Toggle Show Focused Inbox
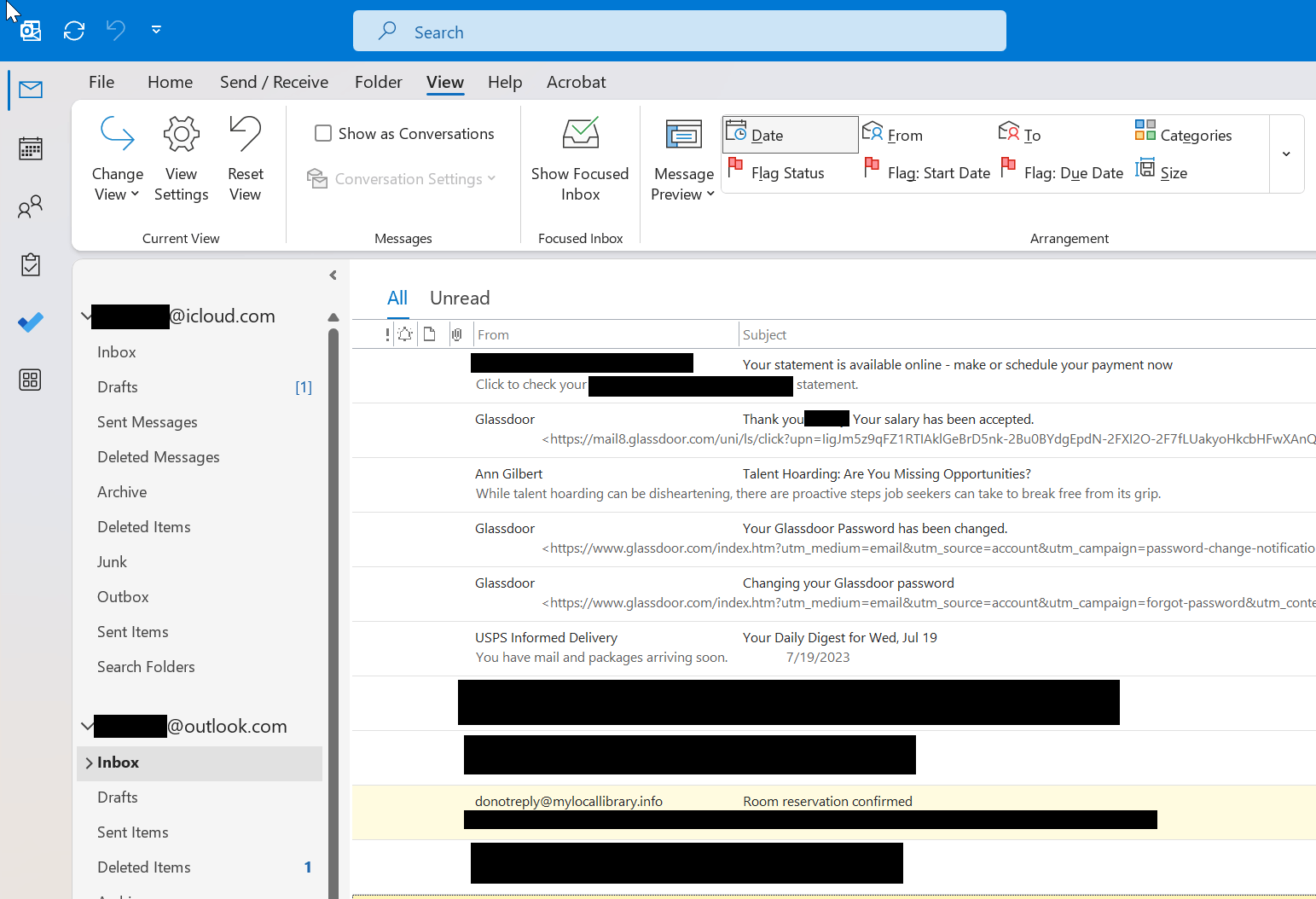This screenshot has height=899, width=1316. pyautogui.click(x=580, y=159)
